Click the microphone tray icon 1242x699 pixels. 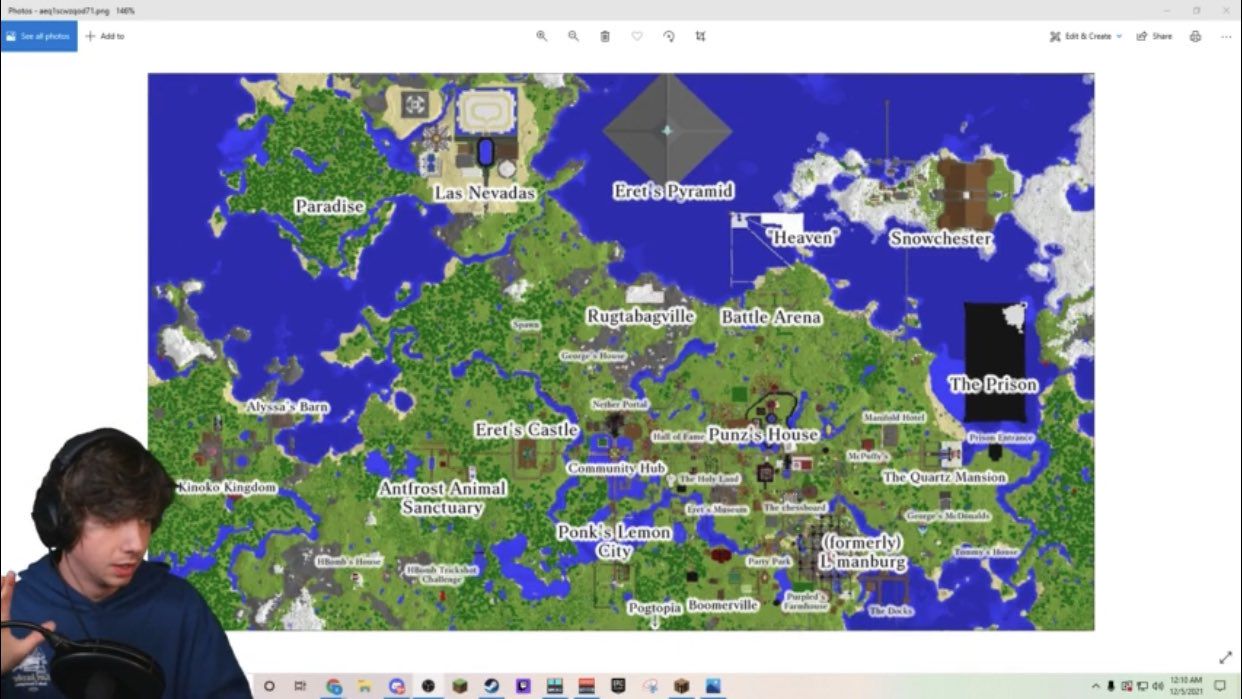coord(1111,686)
